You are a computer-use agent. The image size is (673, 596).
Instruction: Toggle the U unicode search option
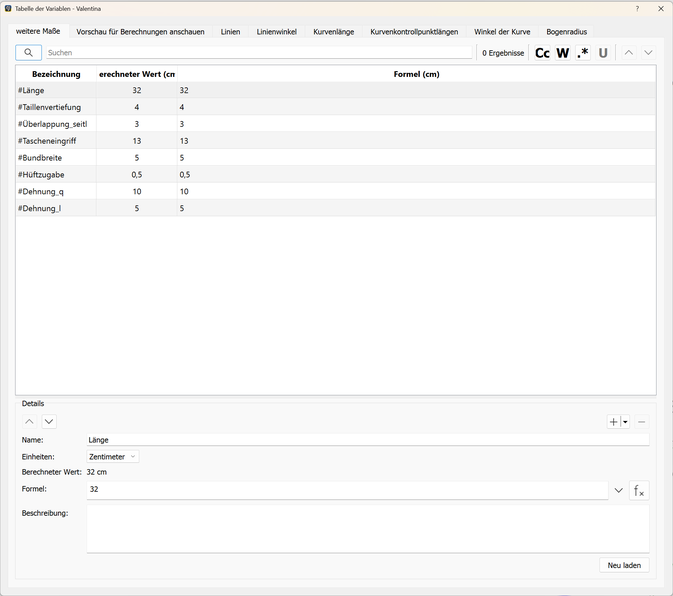point(603,53)
